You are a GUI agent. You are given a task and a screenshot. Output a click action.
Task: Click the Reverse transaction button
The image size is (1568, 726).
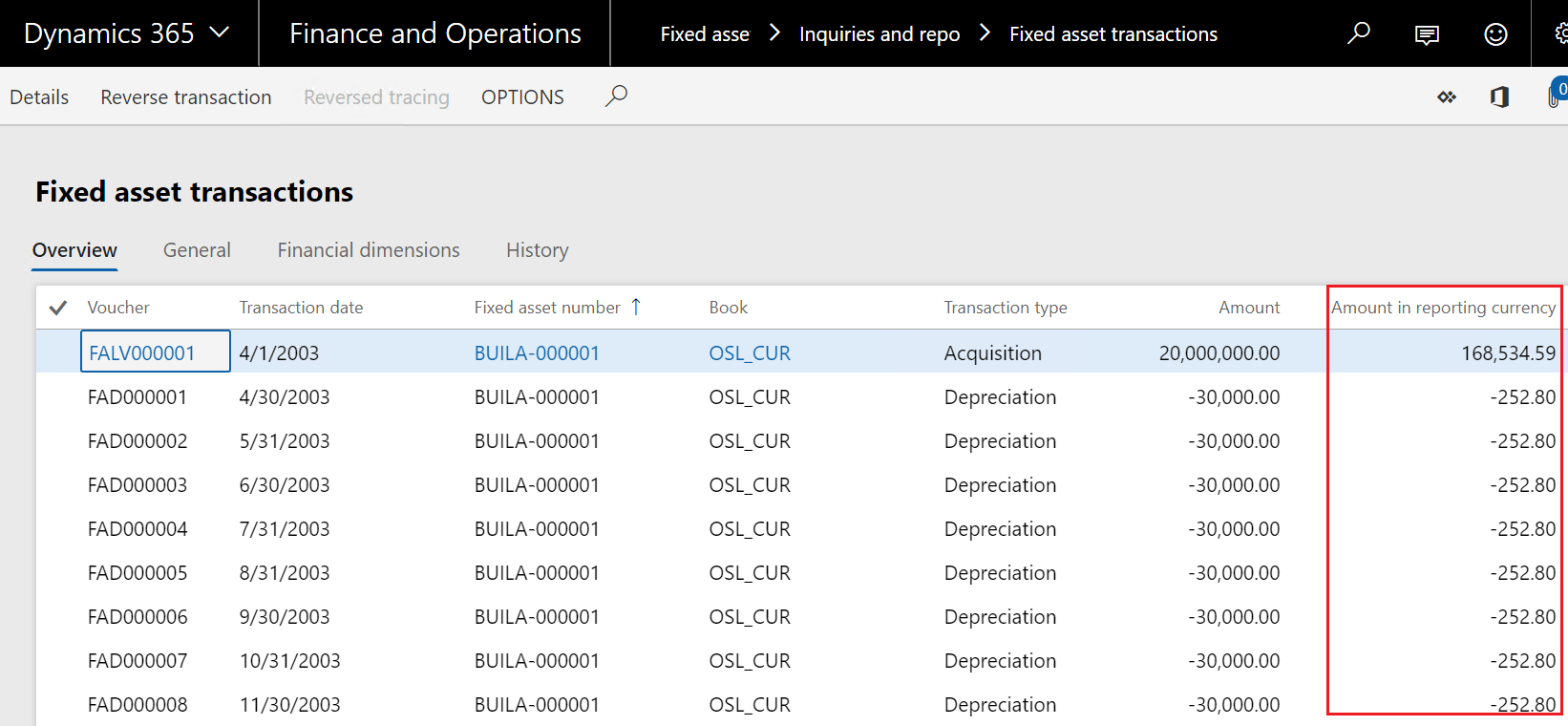(x=186, y=97)
